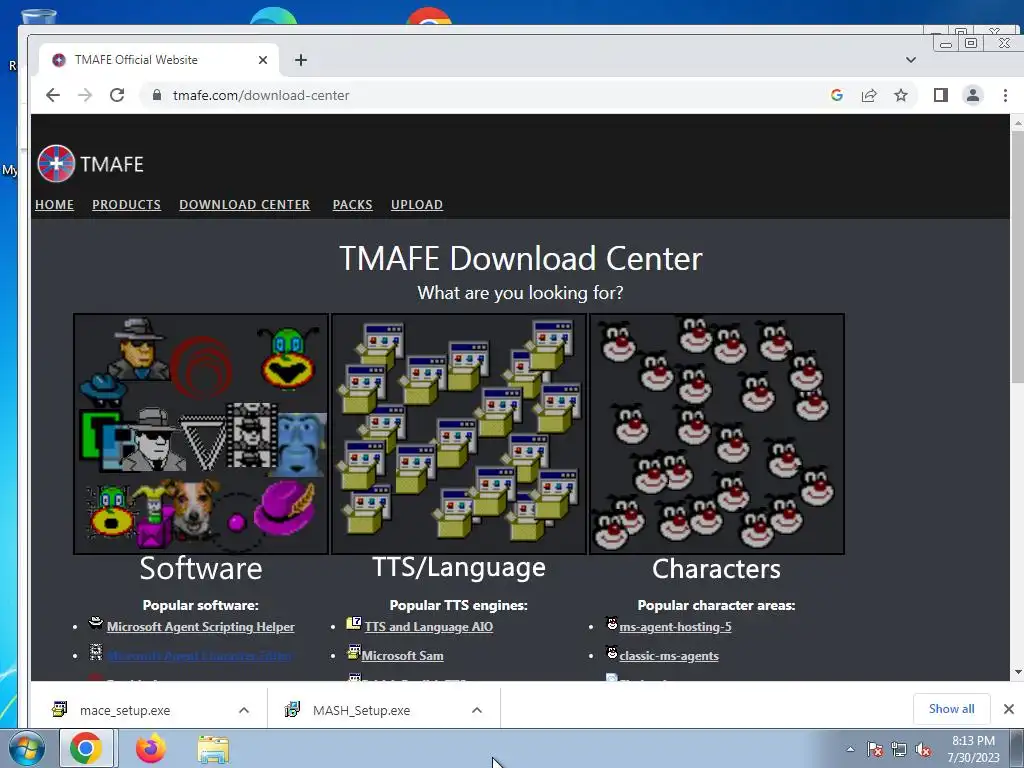Click the network tray icon
The height and width of the screenshot is (768, 1024).
tap(899, 750)
